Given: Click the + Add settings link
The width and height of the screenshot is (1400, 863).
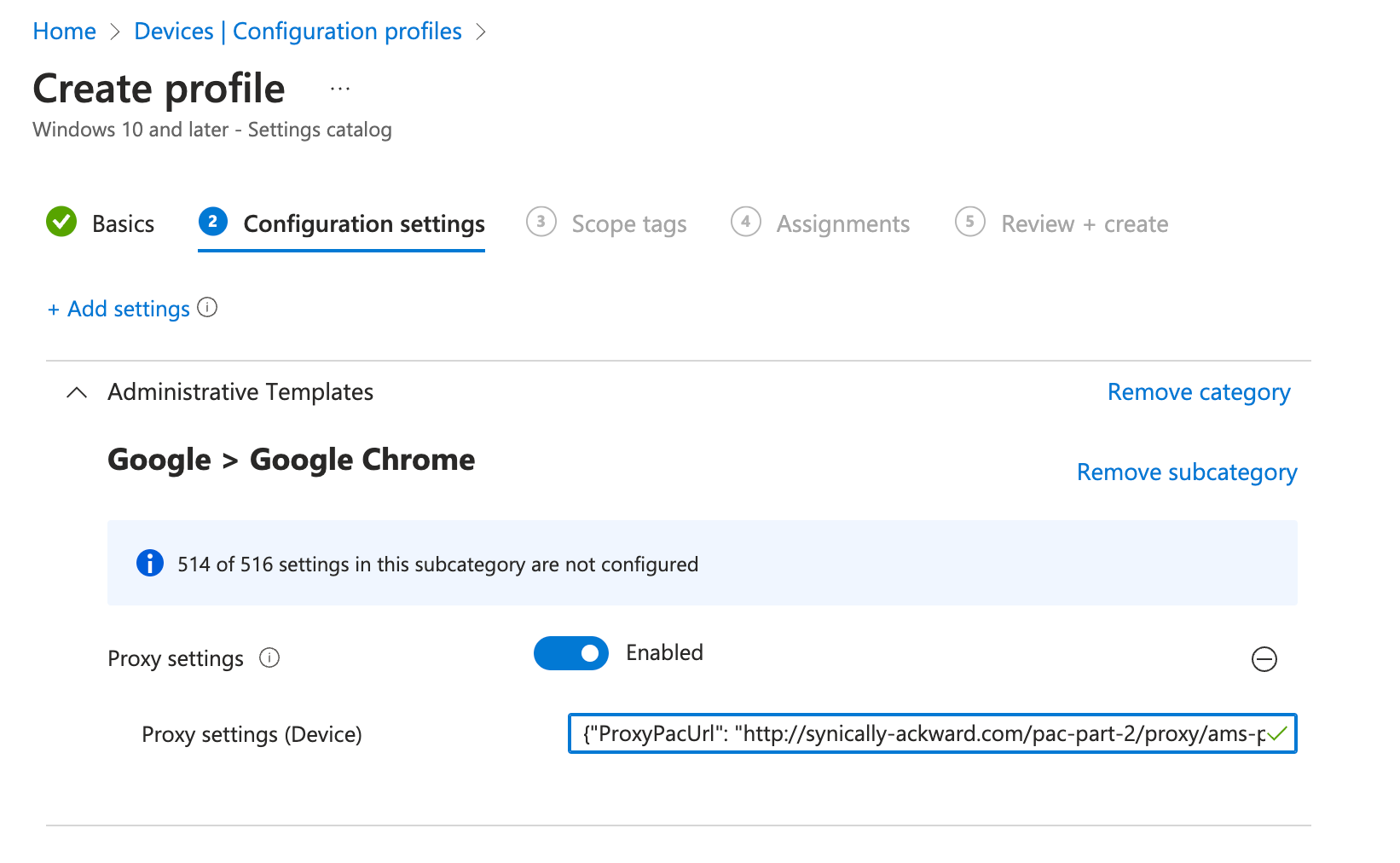Looking at the screenshot, I should (119, 309).
